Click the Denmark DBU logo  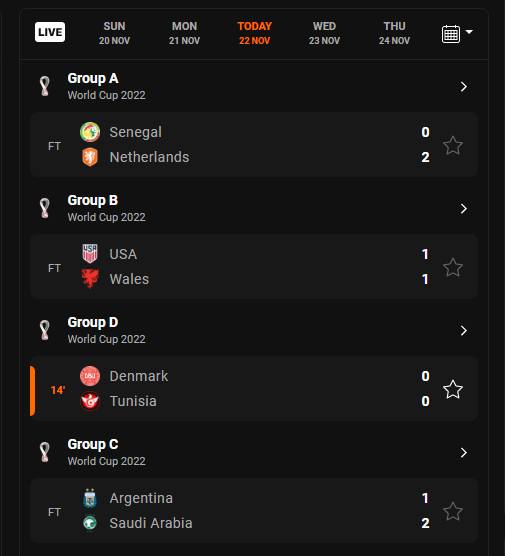pos(90,376)
